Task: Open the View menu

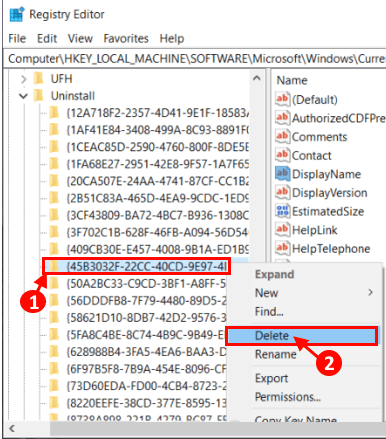Action: [80, 39]
